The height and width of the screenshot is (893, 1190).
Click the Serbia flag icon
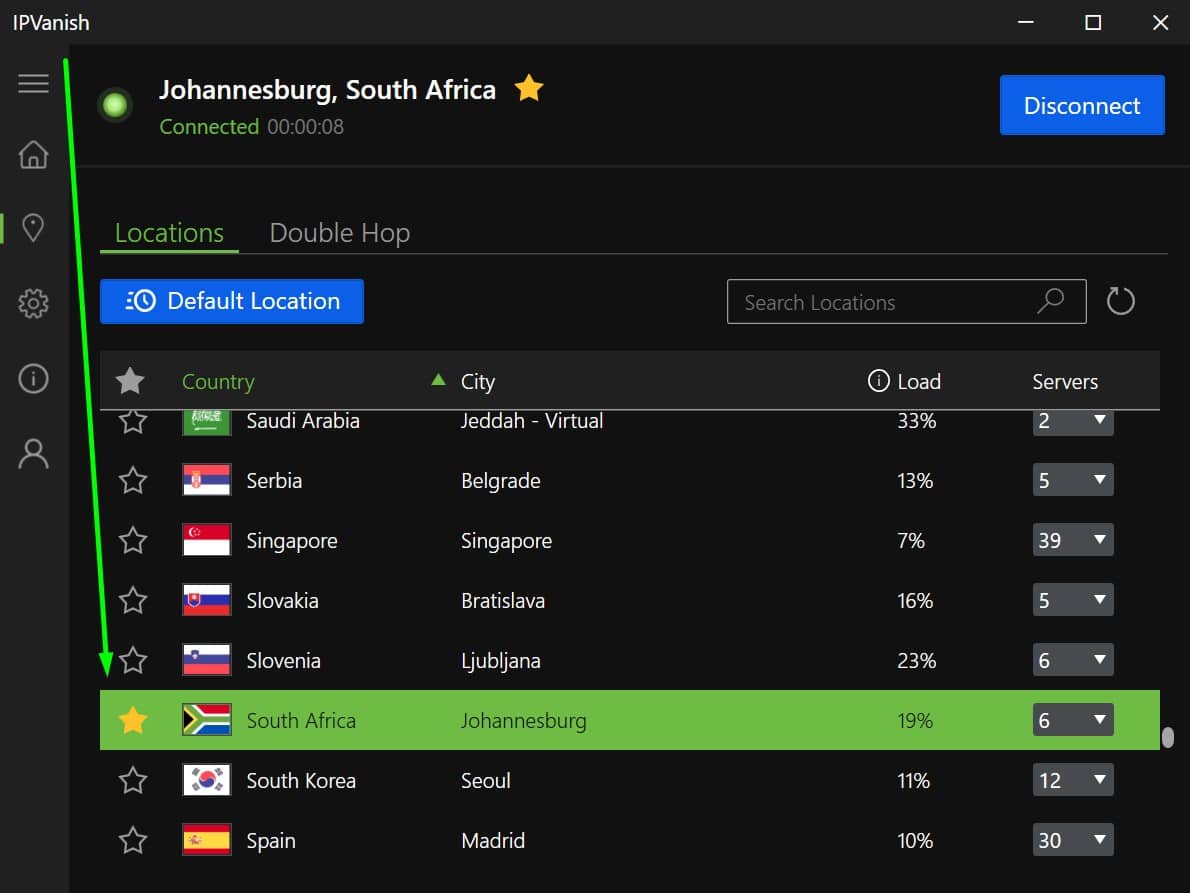pos(206,480)
